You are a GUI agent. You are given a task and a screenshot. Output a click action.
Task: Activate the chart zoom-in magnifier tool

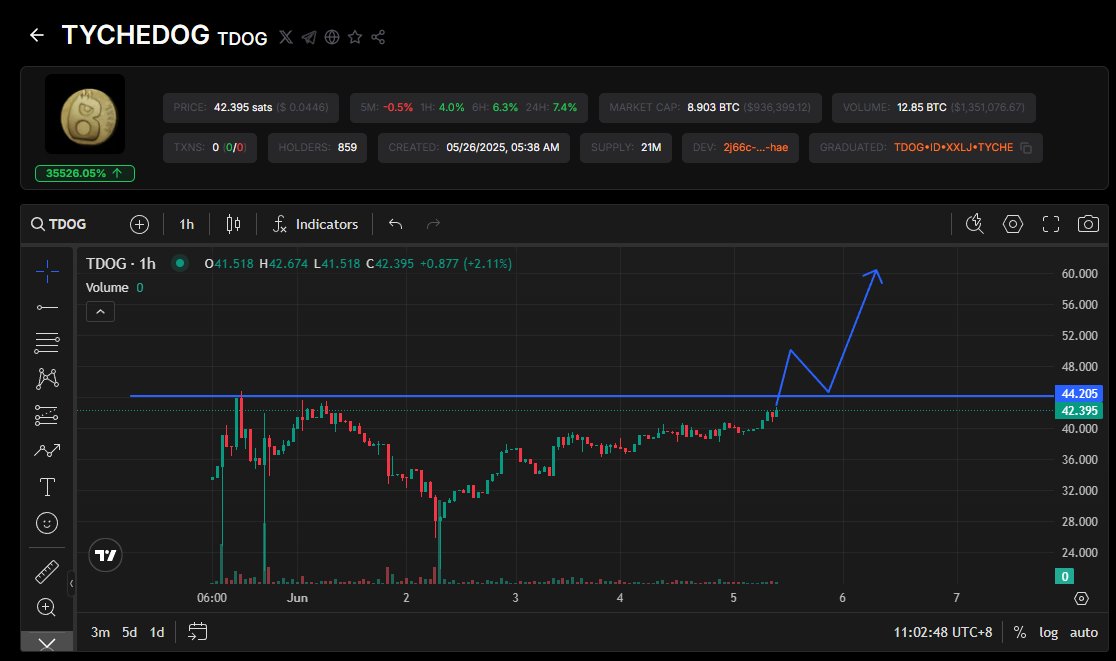click(x=46, y=607)
